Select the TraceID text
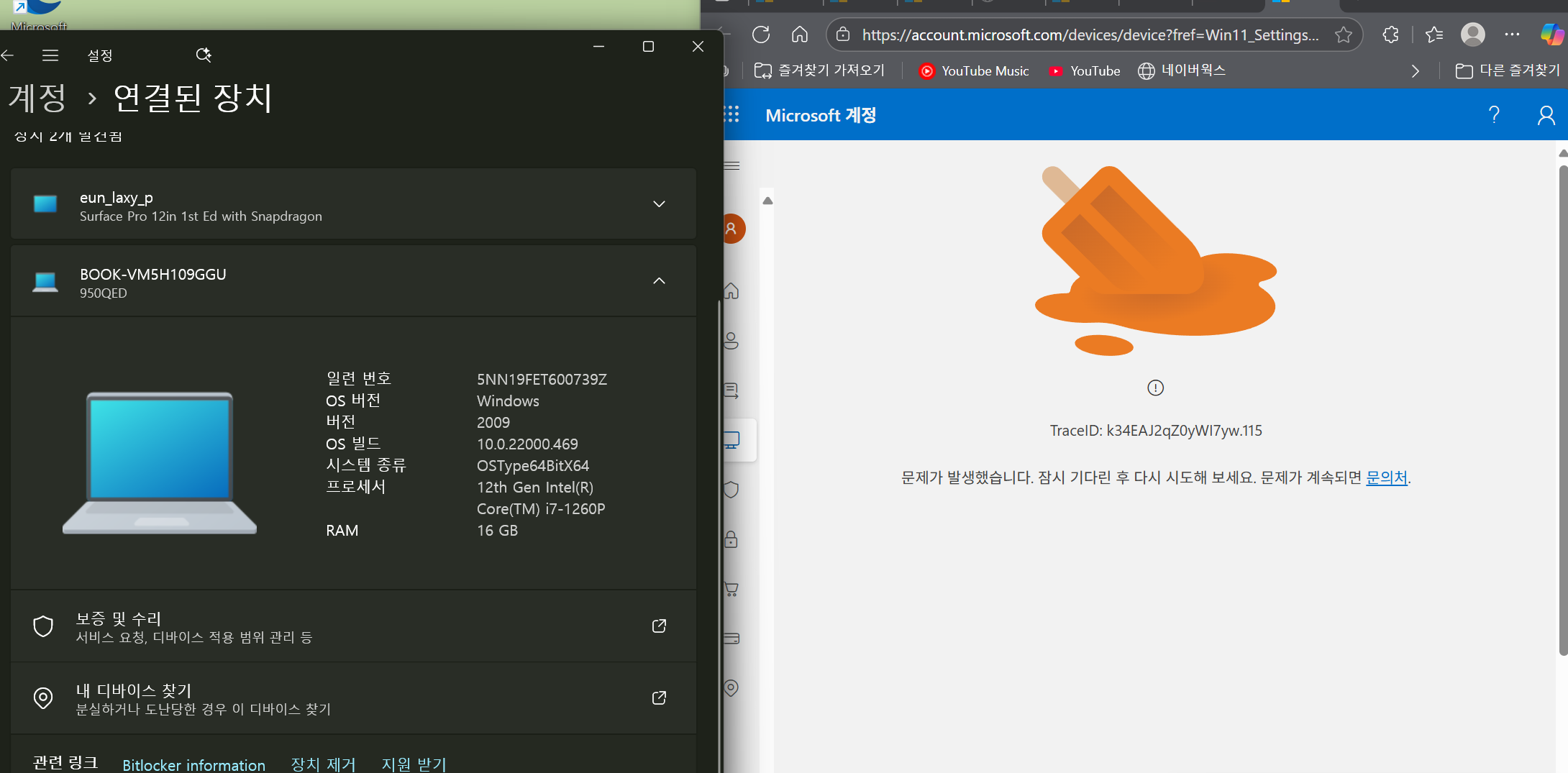The width and height of the screenshot is (1568, 773). 1156,431
